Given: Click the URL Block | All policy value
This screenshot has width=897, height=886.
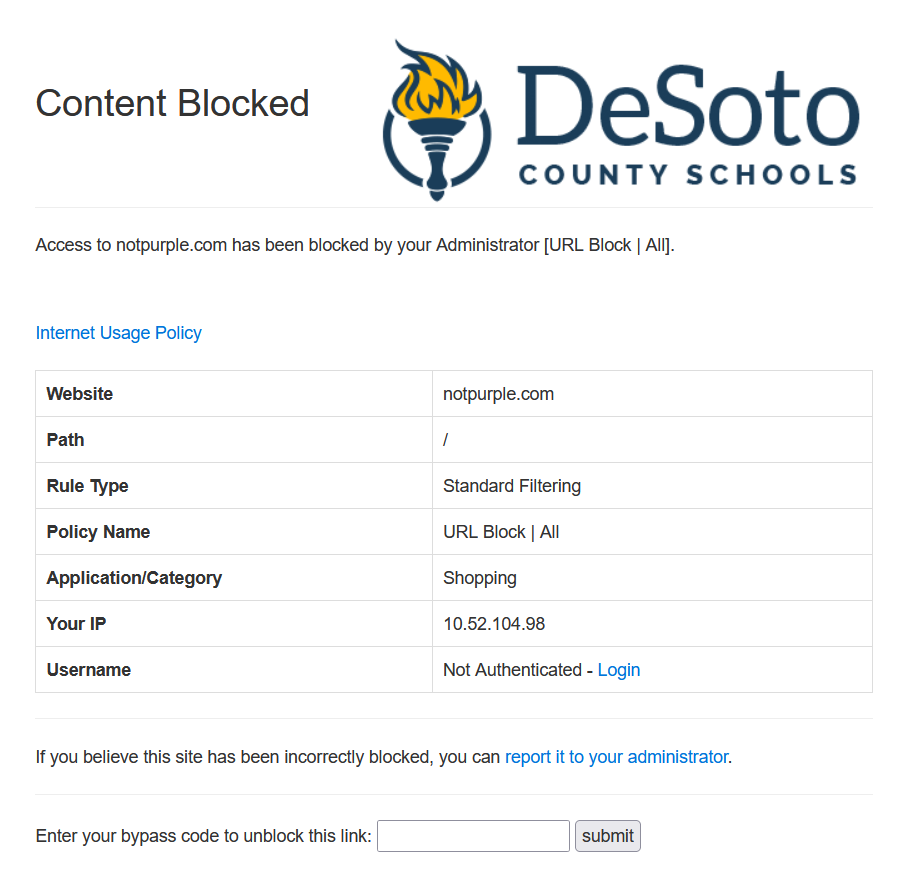Looking at the screenshot, I should 501,532.
